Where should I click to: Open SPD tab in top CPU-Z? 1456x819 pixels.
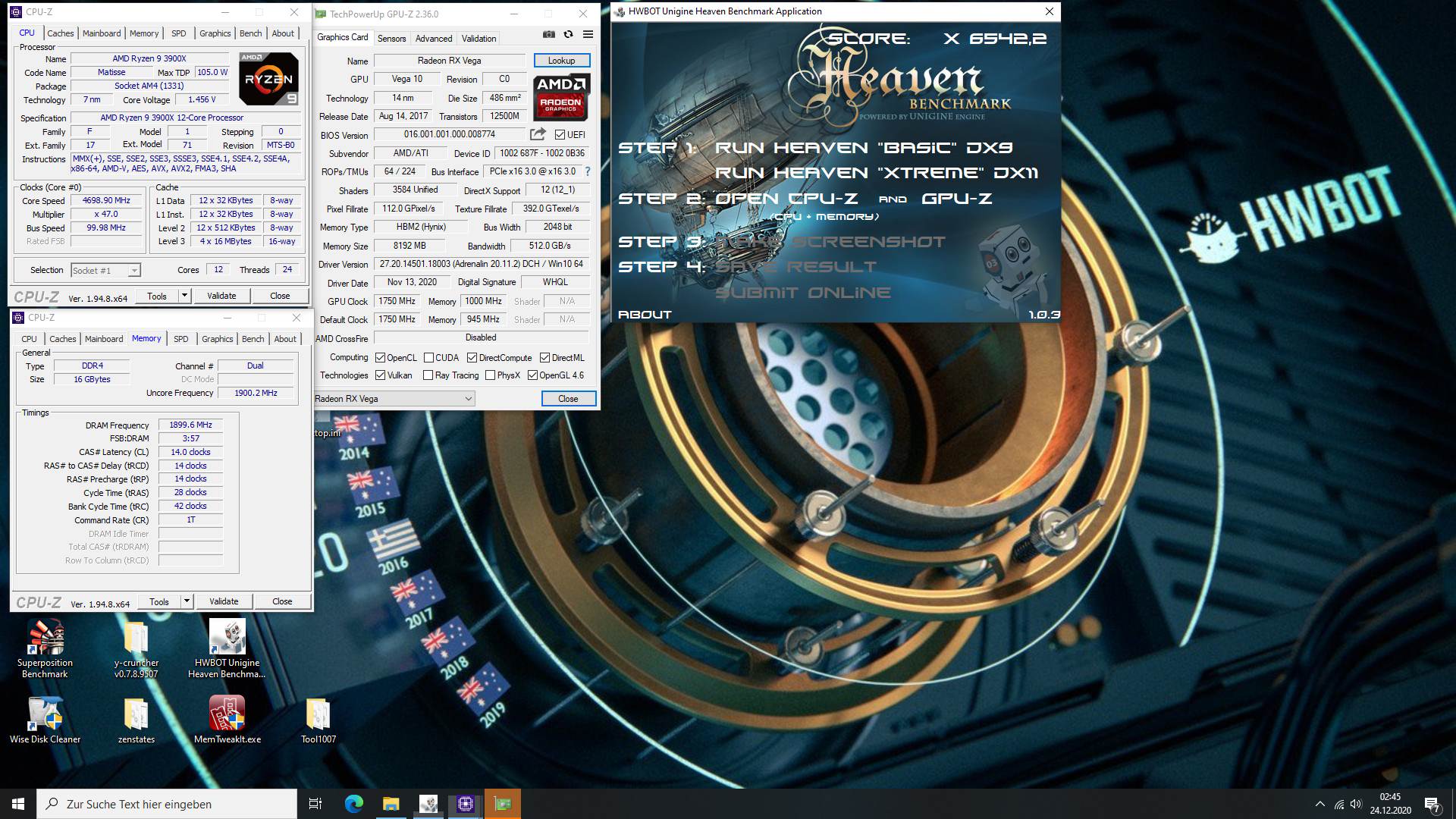[x=178, y=33]
